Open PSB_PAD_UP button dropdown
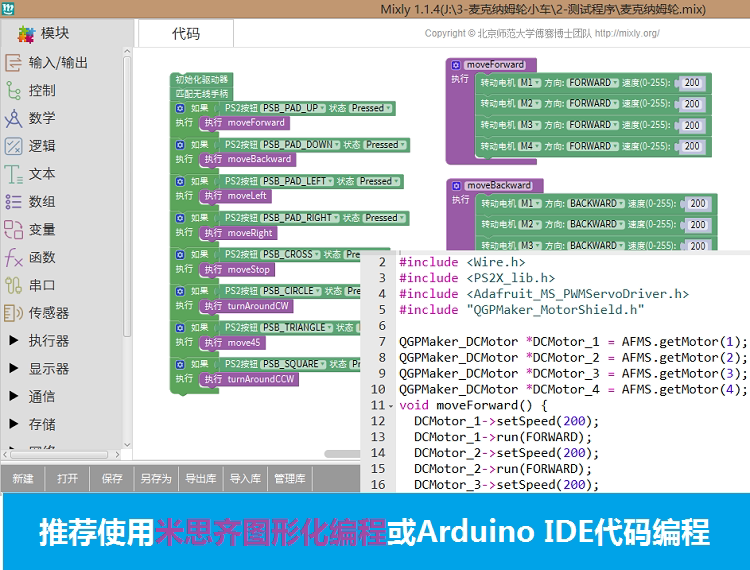 click(294, 108)
